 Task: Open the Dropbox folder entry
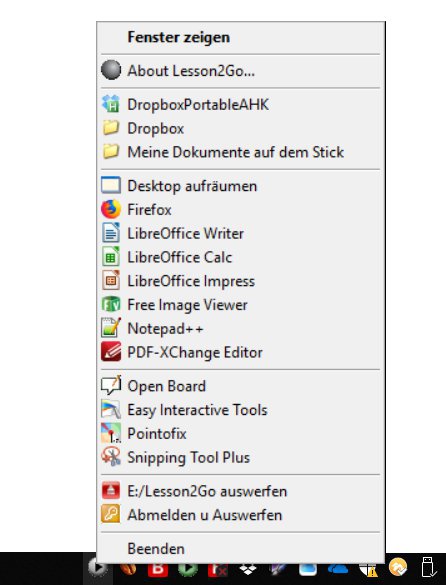point(241,128)
